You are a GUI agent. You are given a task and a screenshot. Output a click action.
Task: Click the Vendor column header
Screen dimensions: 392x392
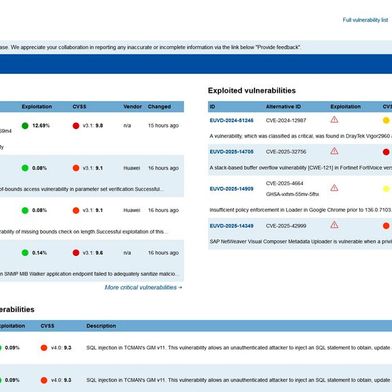point(132,107)
